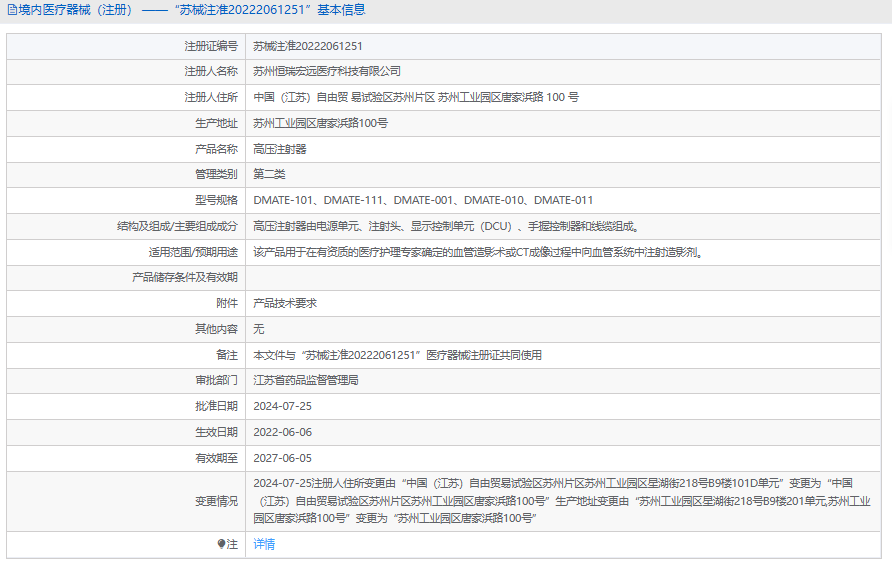
Task: Click the 注册人名称 label
Action: (211, 72)
